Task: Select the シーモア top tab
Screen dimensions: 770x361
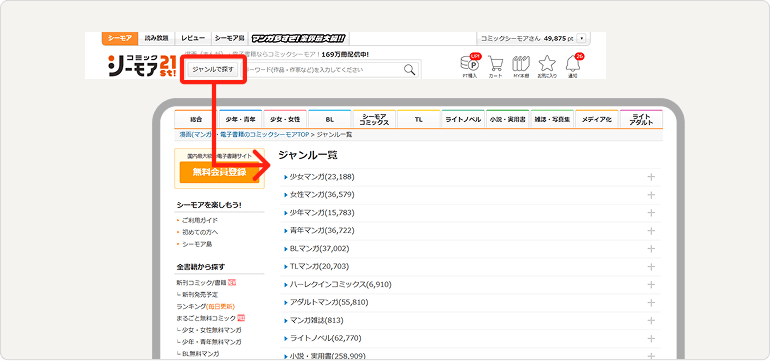Action: point(120,38)
